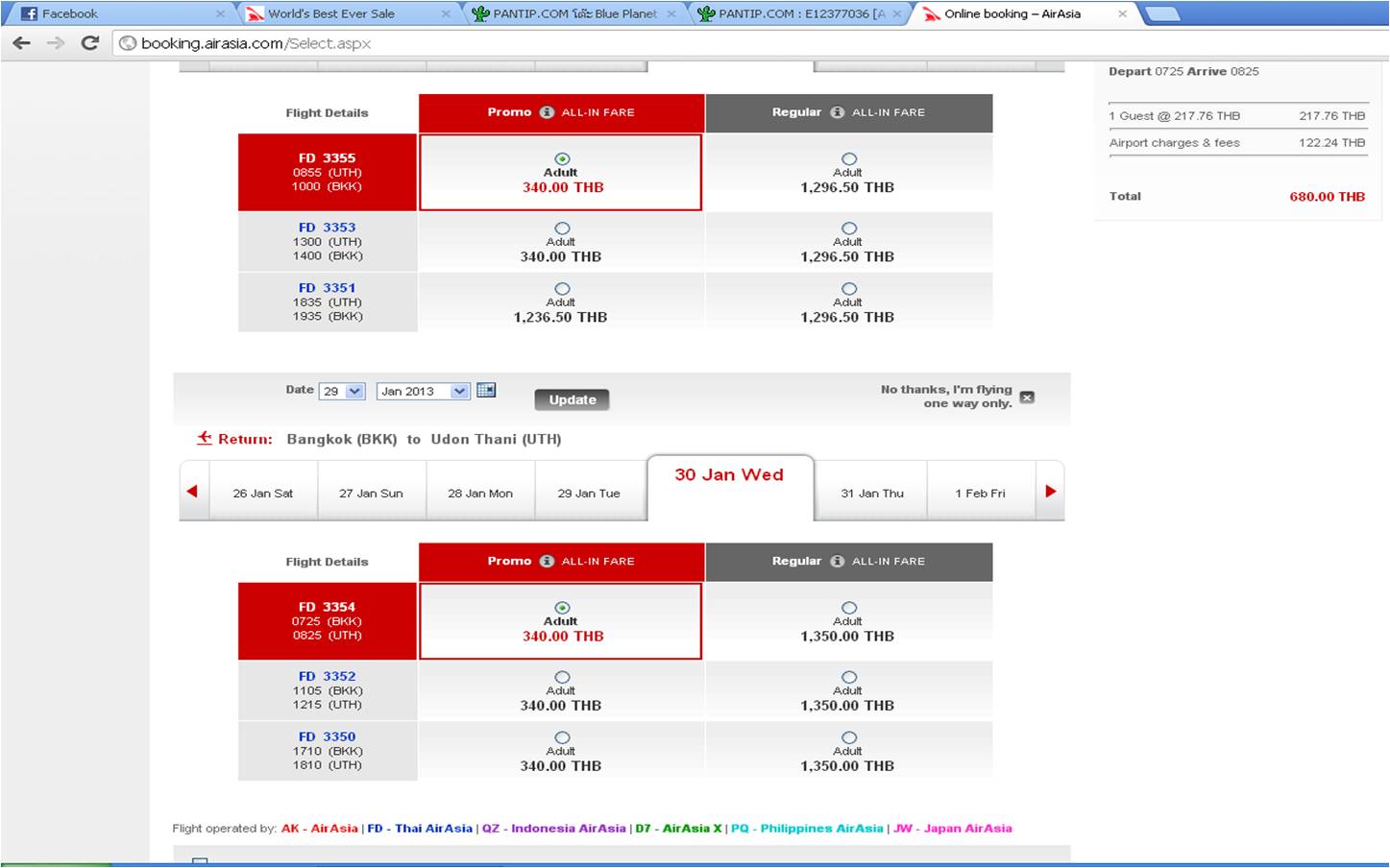Click the JW - Japan AirAsia operator label

coord(953,828)
